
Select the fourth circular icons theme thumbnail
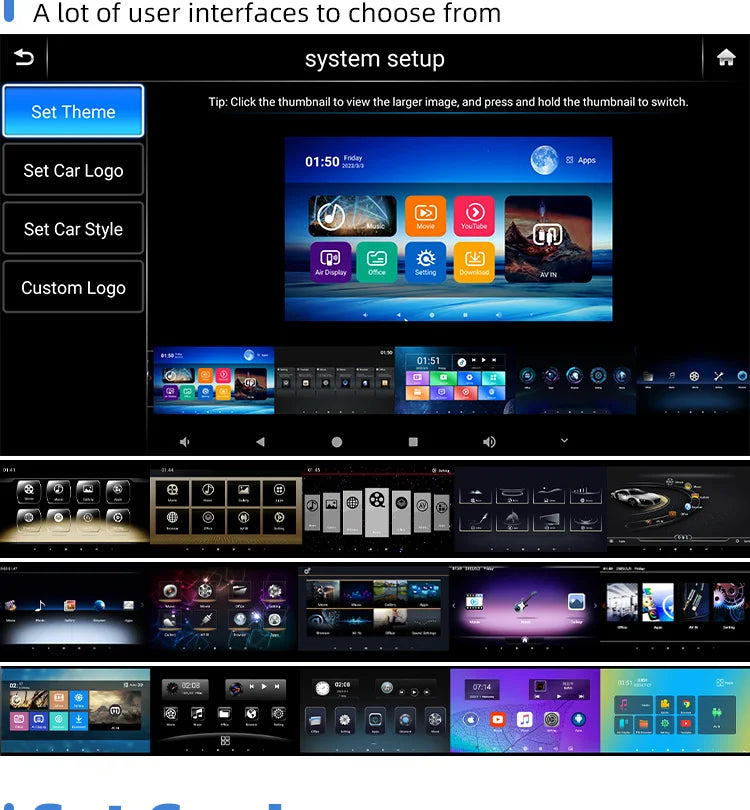pyautogui.click(x=576, y=380)
